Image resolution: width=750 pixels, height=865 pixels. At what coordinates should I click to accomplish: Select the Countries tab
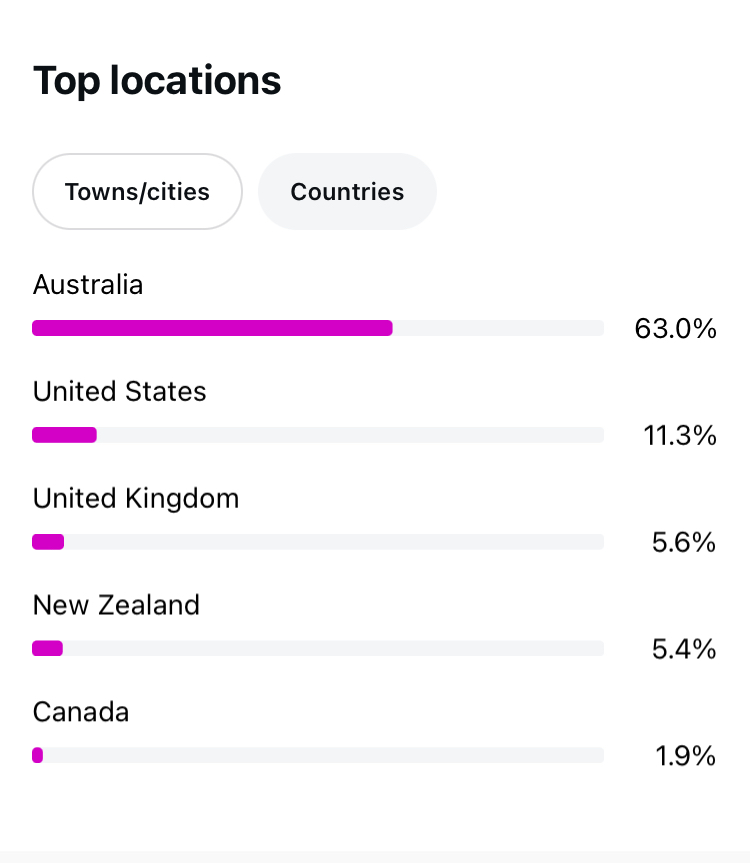[347, 191]
